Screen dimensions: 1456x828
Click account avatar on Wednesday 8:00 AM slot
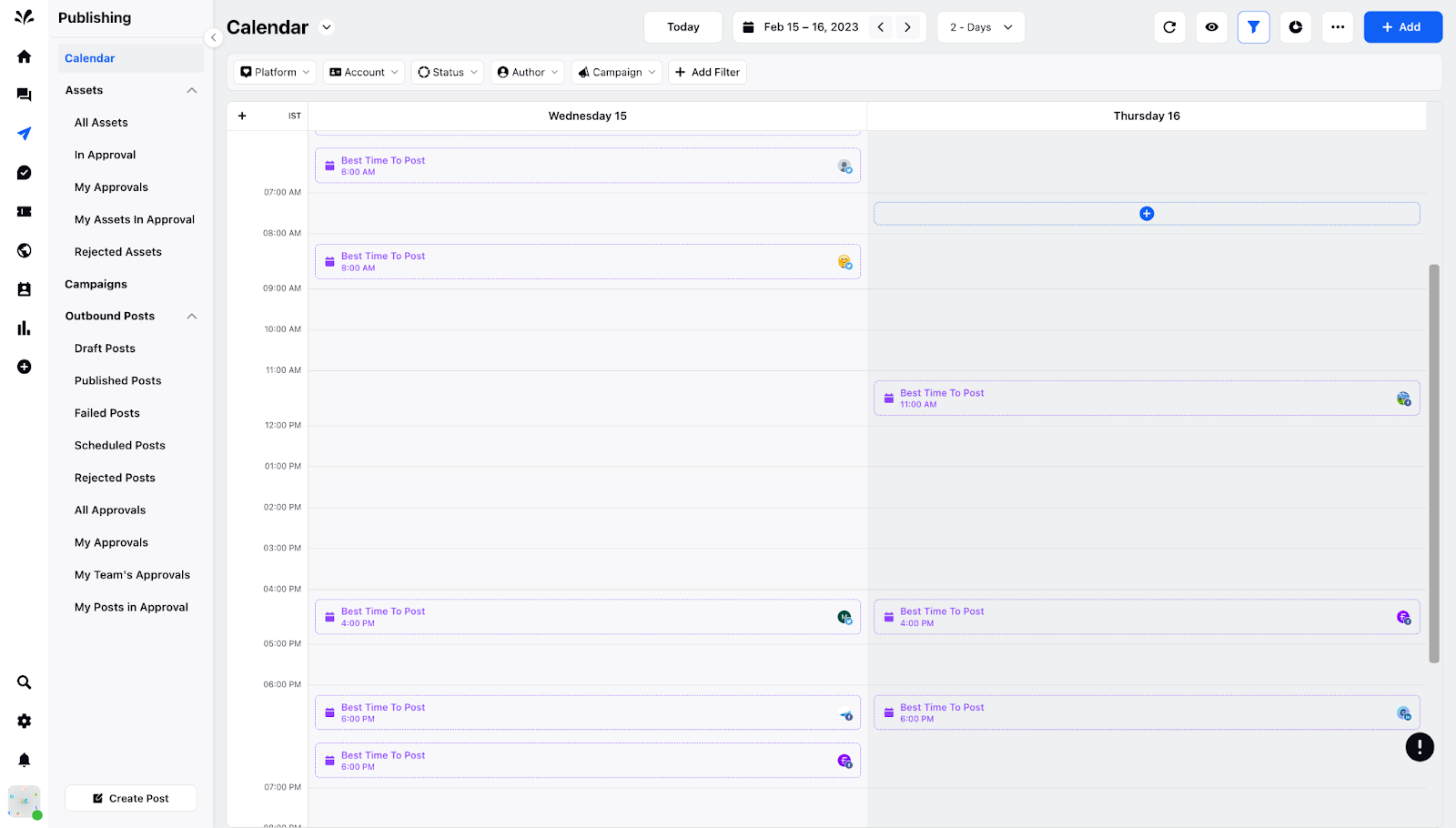point(844,262)
